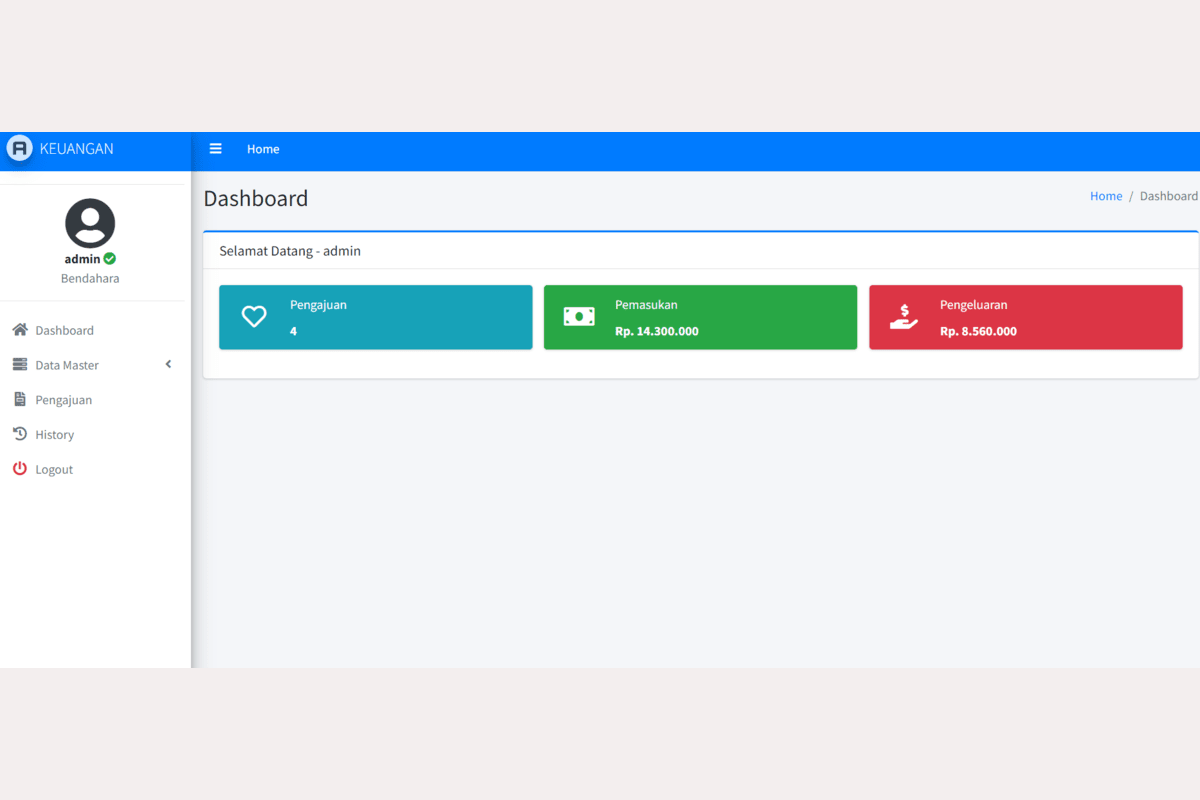Click Home link in top navbar
Viewport: 1200px width, 800px height.
pos(263,149)
